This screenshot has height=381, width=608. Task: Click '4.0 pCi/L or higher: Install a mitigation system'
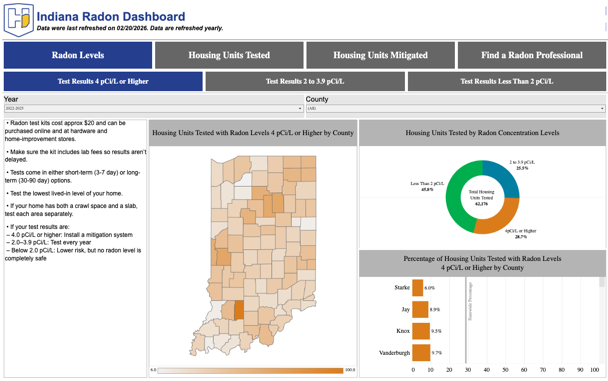(69, 235)
